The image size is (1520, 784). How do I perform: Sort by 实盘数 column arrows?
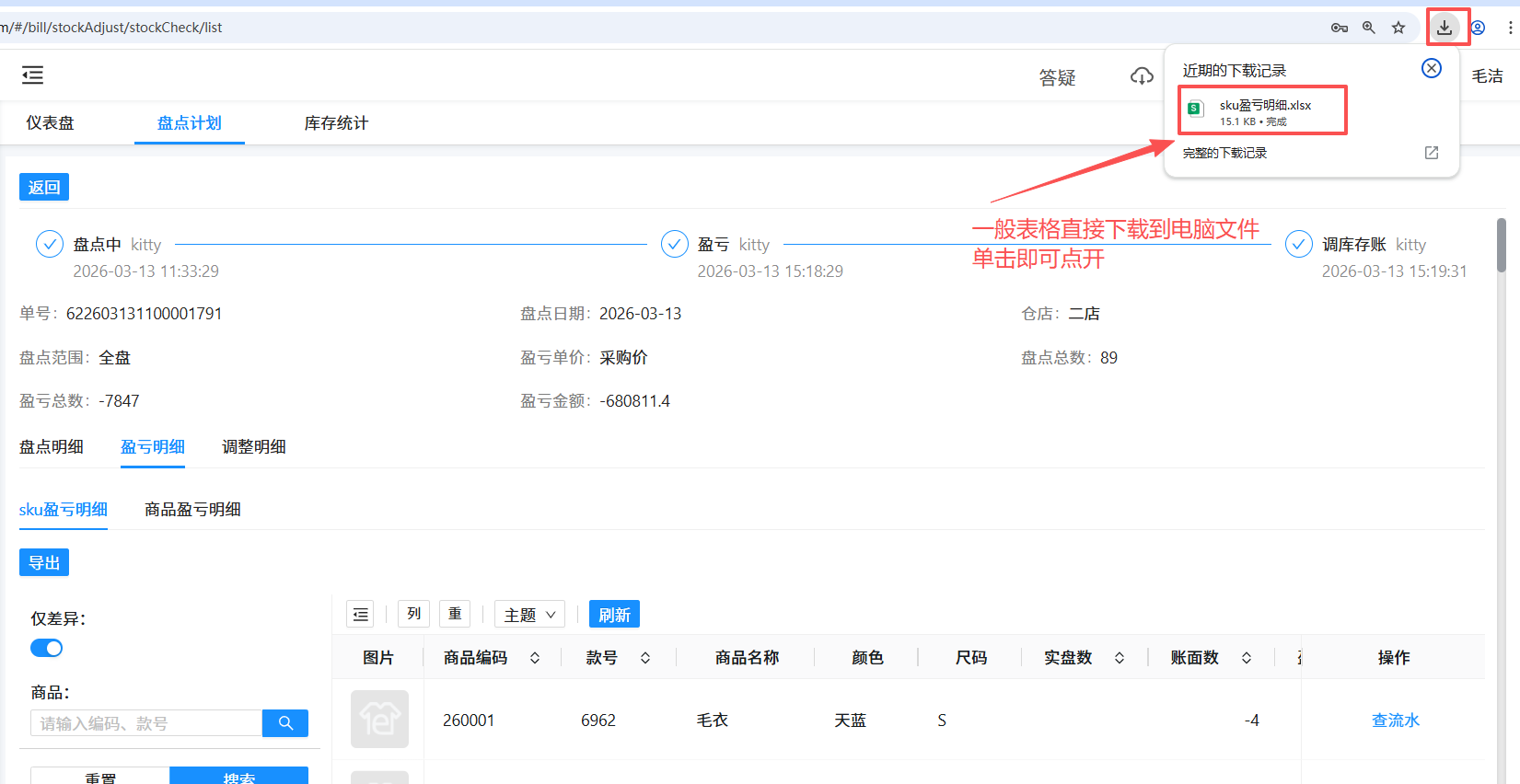coord(1120,658)
